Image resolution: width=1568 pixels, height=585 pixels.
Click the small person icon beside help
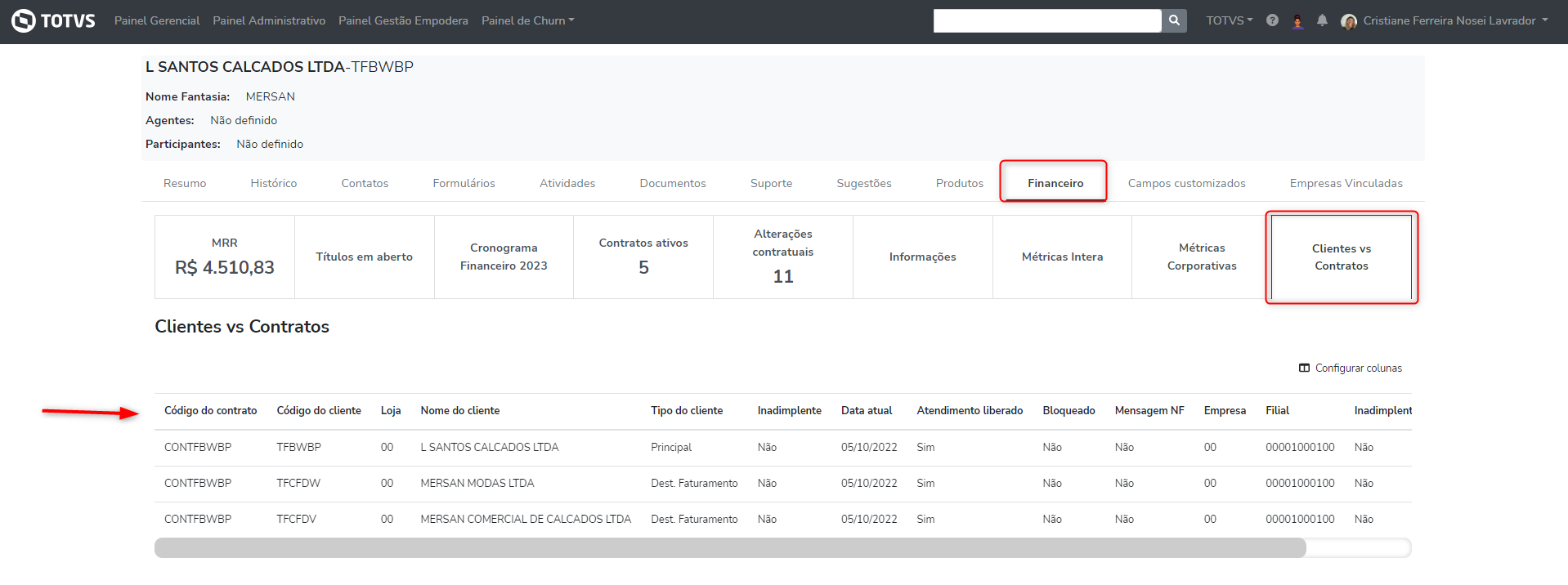1297,21
